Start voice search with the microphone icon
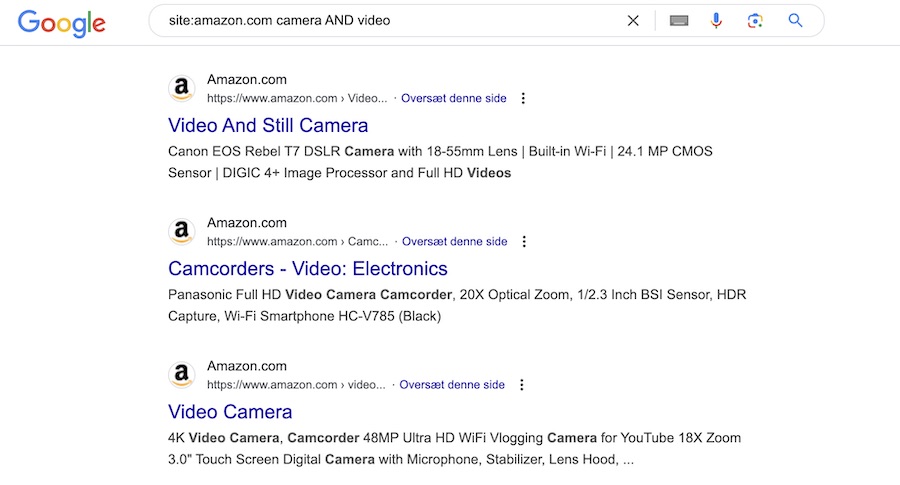Image resolution: width=900 pixels, height=485 pixels. [716, 21]
